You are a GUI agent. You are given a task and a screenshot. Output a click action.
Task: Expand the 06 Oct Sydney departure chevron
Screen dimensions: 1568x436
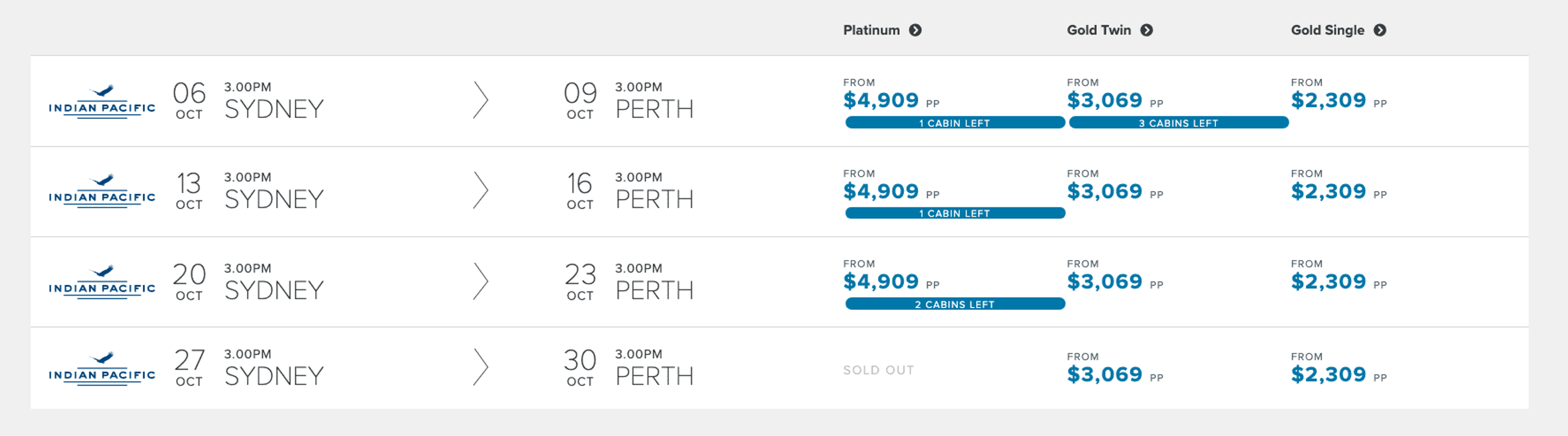481,101
